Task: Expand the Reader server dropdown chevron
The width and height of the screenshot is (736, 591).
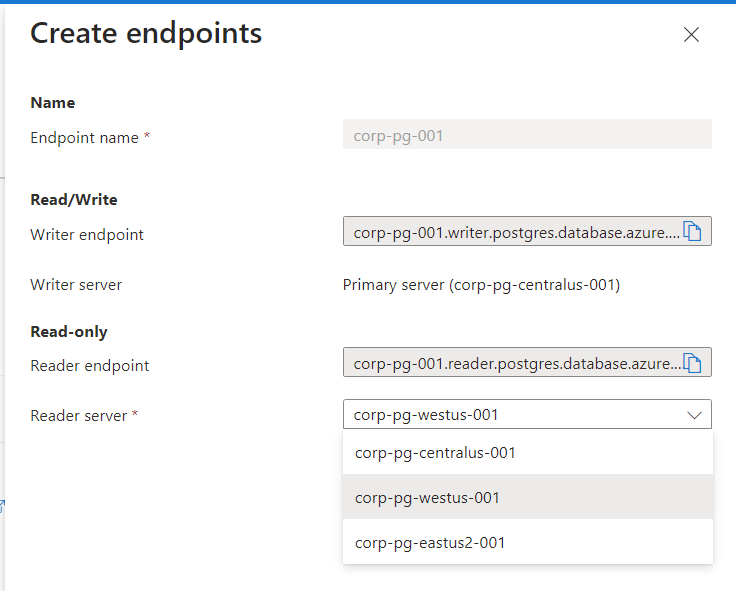Action: tap(694, 415)
